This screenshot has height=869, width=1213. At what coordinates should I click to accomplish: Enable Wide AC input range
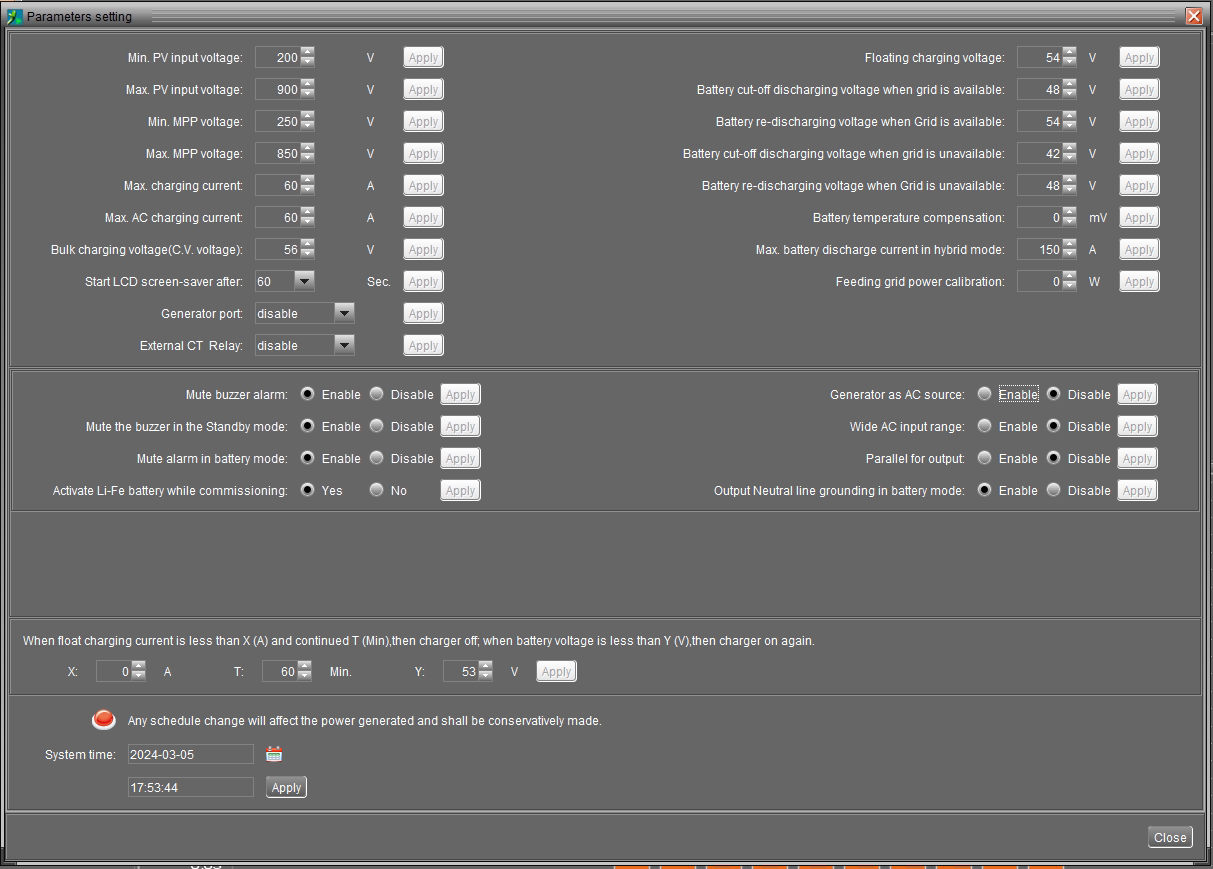pos(985,427)
